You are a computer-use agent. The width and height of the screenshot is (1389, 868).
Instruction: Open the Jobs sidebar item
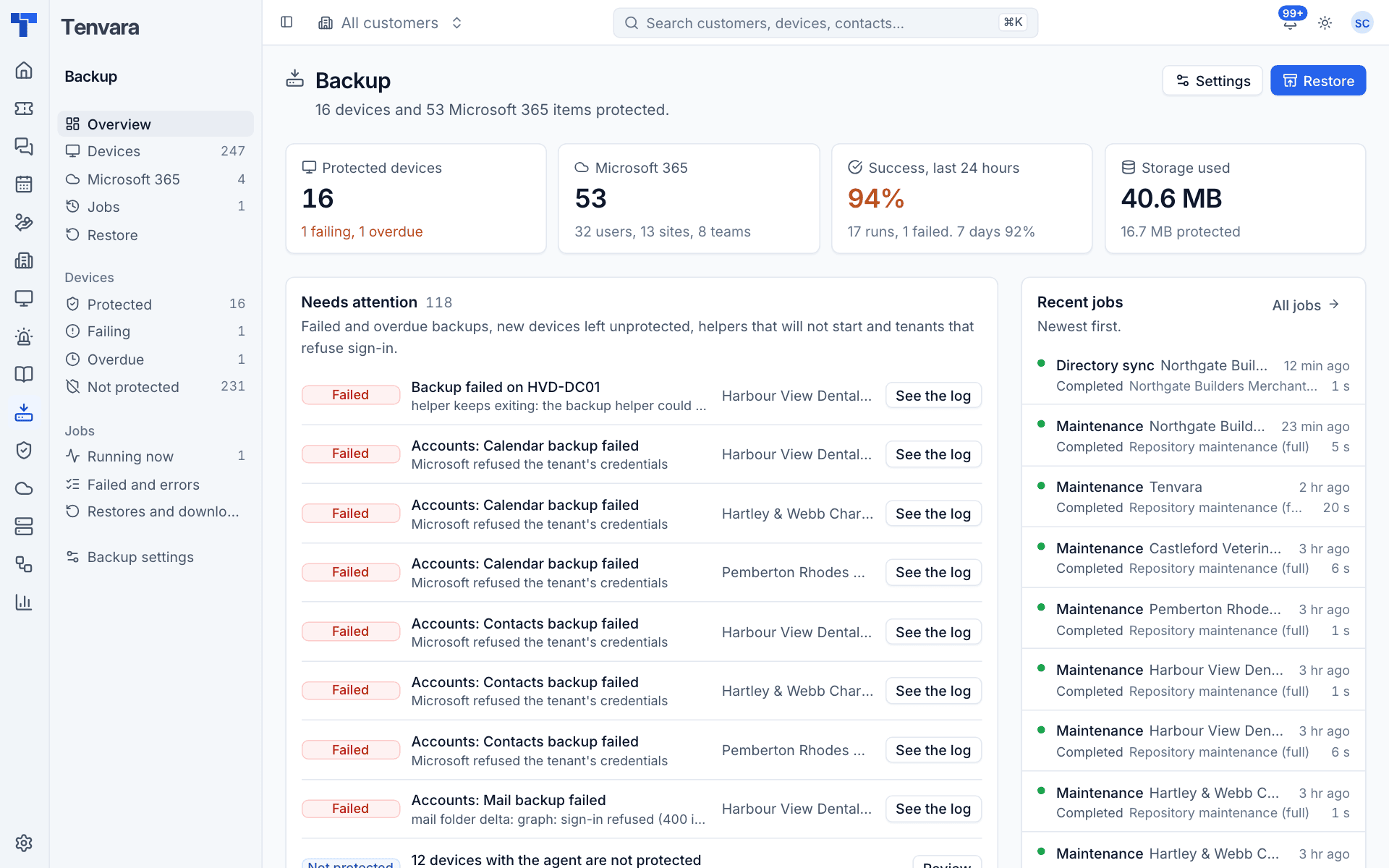pos(156,207)
